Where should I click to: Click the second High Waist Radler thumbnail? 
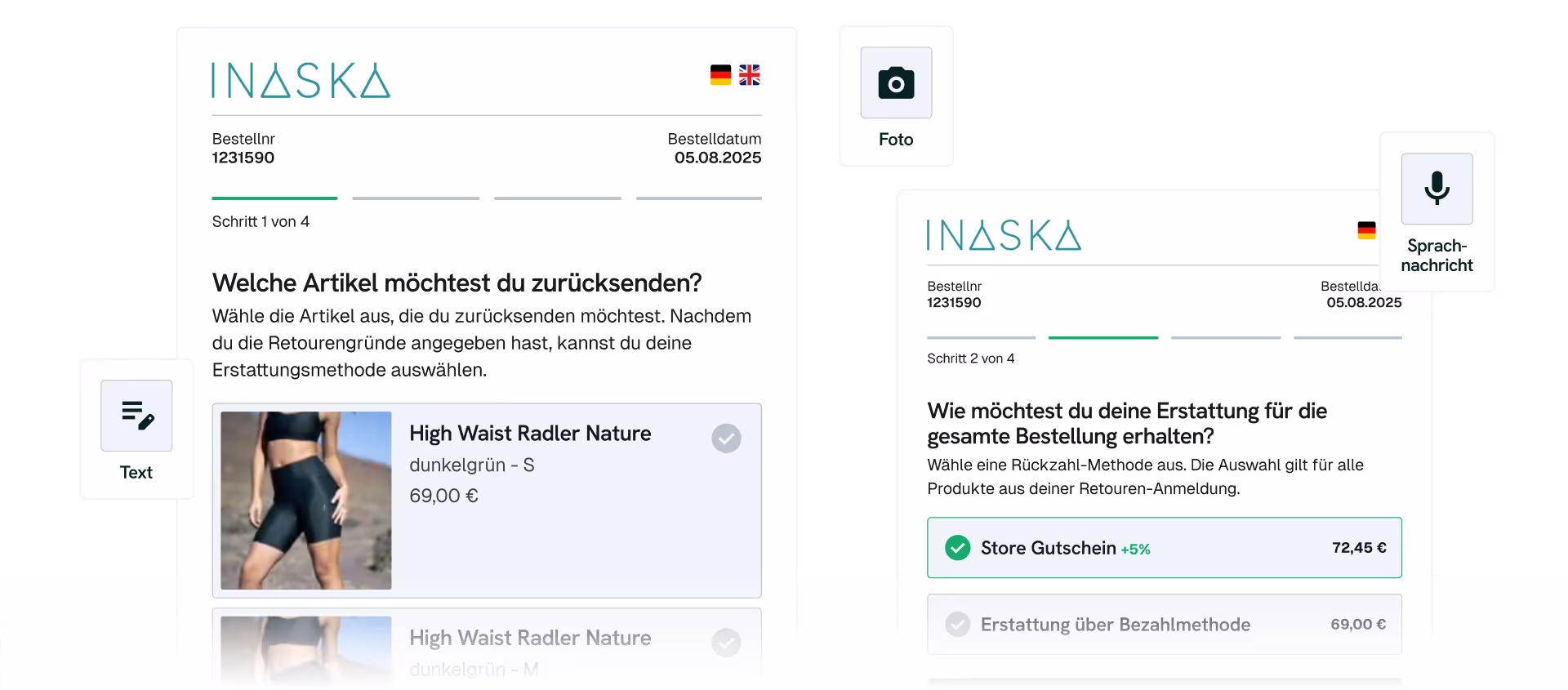(x=305, y=649)
